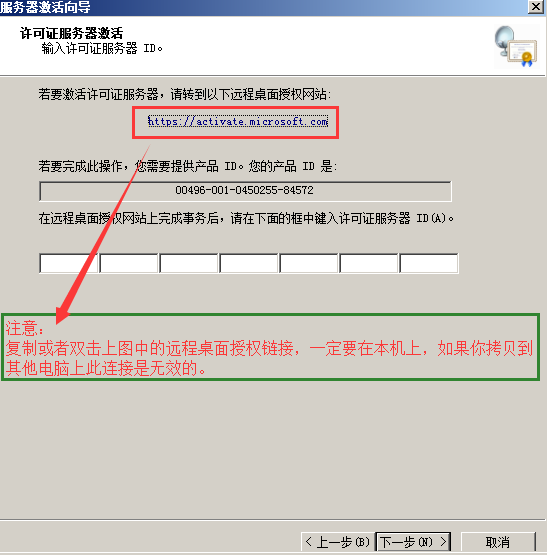Click the certificate wizard icon in header
The height and width of the screenshot is (555, 547).
[516, 46]
